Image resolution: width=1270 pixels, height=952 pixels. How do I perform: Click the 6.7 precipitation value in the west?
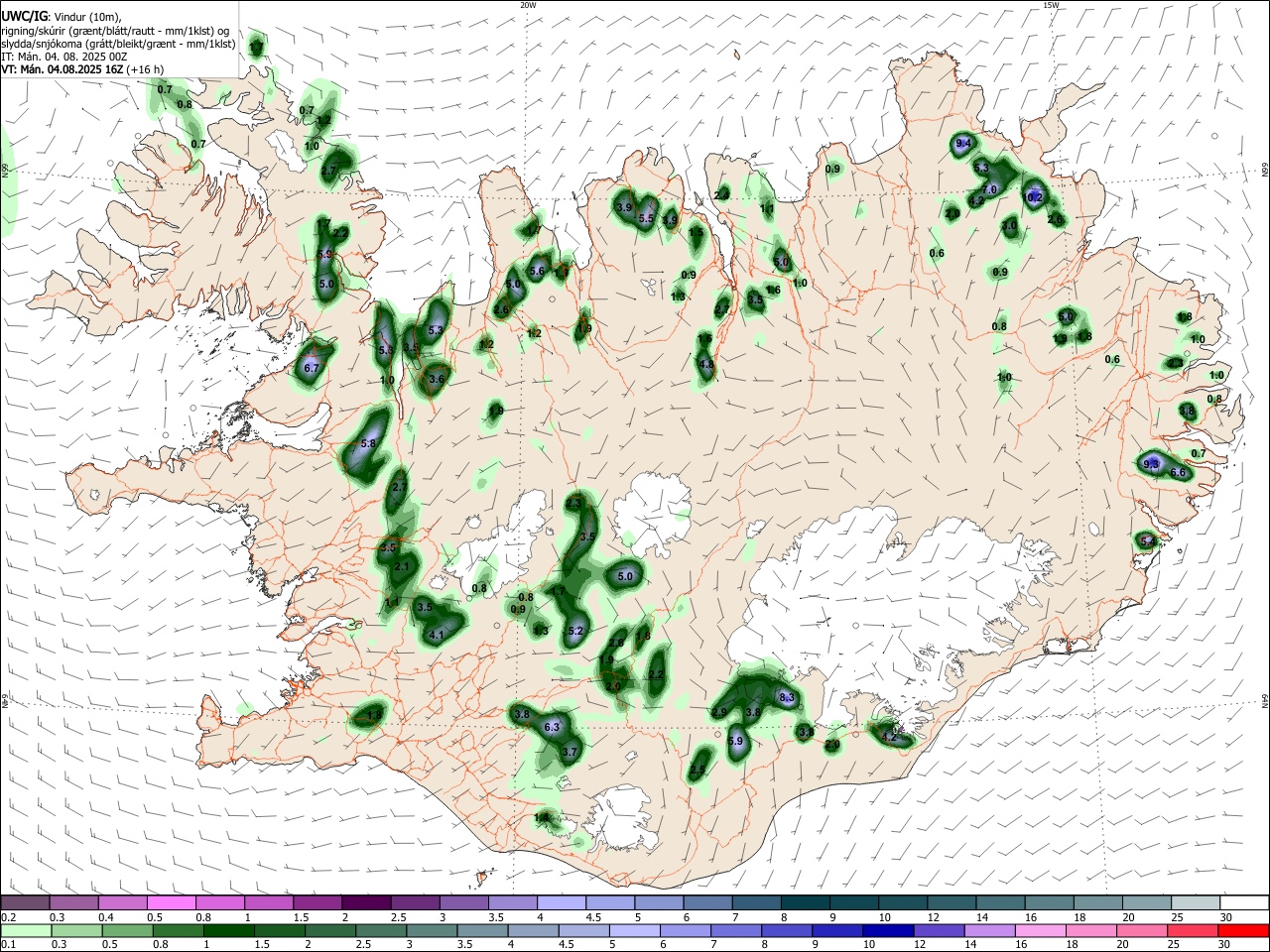[x=311, y=368]
